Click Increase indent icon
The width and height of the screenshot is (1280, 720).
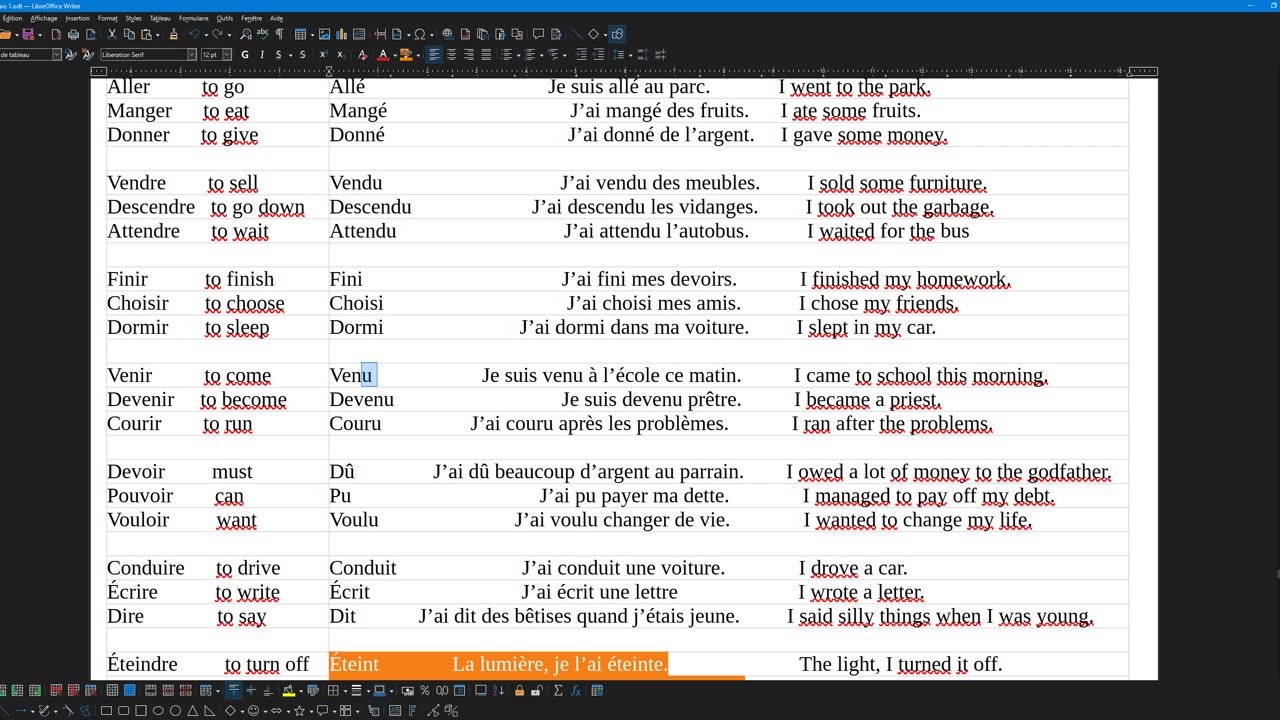pos(581,54)
